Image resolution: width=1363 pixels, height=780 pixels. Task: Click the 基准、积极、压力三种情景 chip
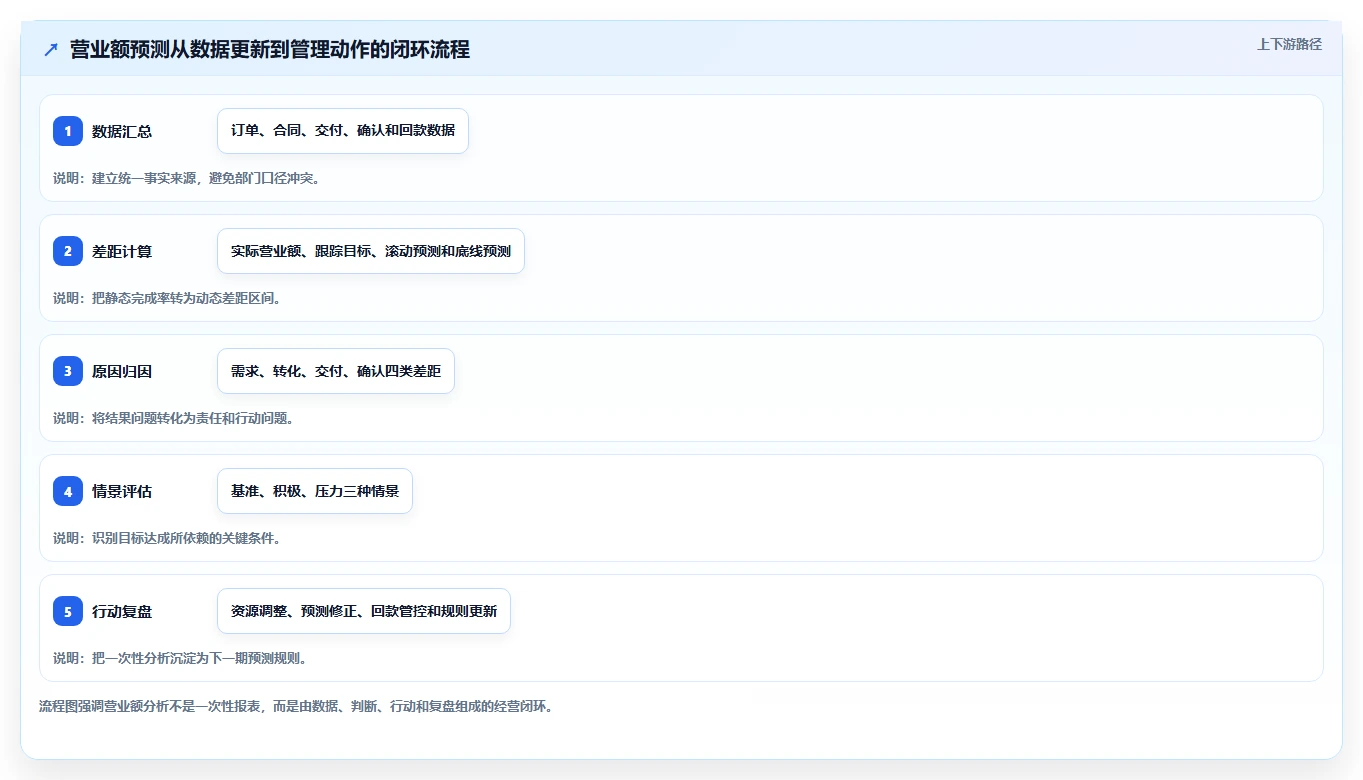[315, 491]
